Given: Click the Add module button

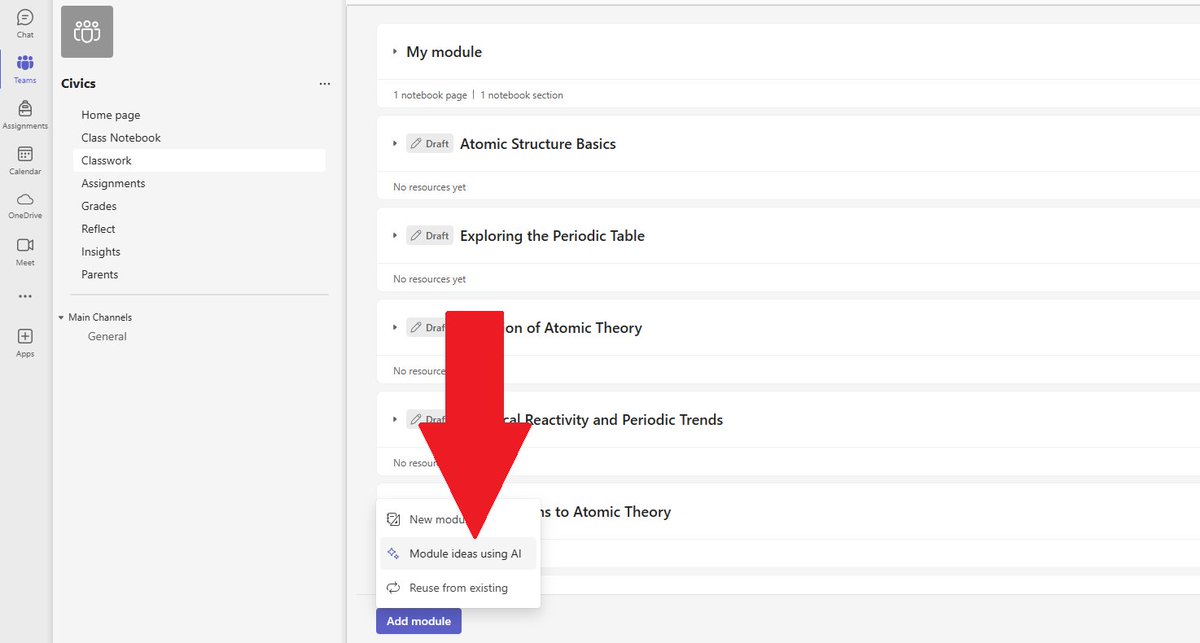Looking at the screenshot, I should click(x=418, y=621).
